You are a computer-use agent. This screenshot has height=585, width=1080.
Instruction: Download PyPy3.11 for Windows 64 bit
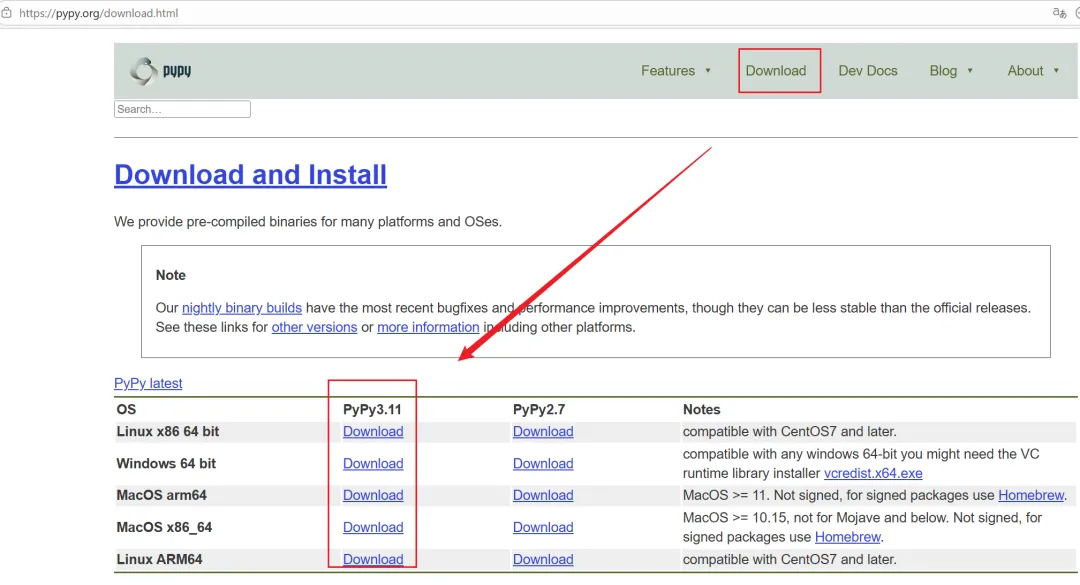pos(373,464)
